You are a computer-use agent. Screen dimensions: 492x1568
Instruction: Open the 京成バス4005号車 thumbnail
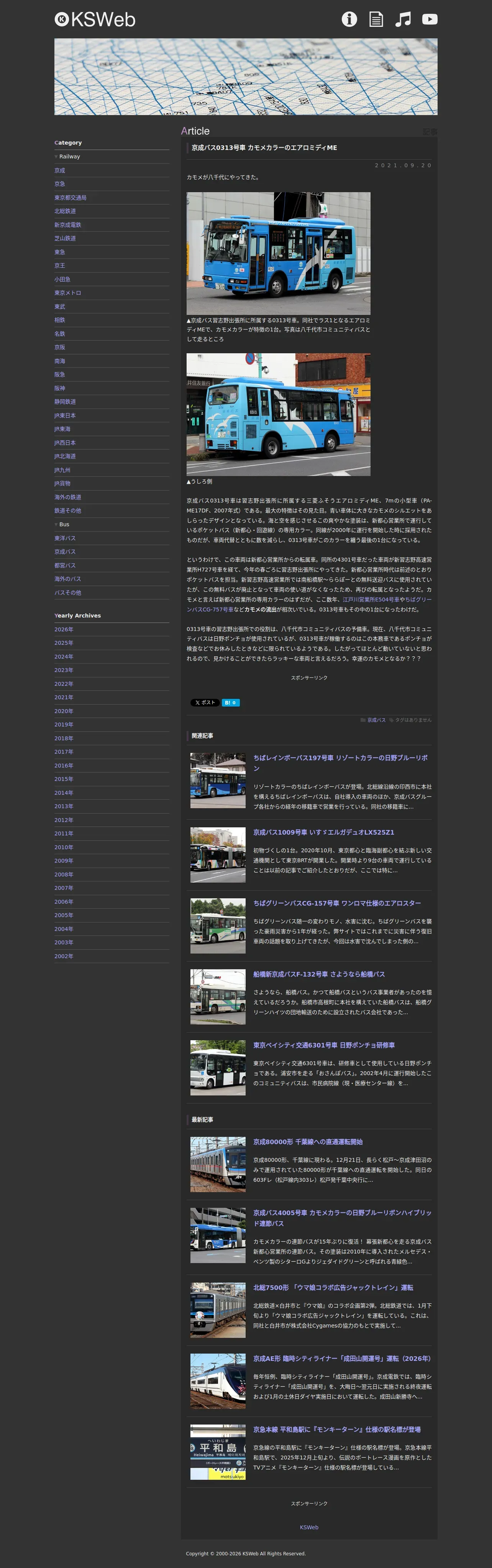[x=218, y=1235]
